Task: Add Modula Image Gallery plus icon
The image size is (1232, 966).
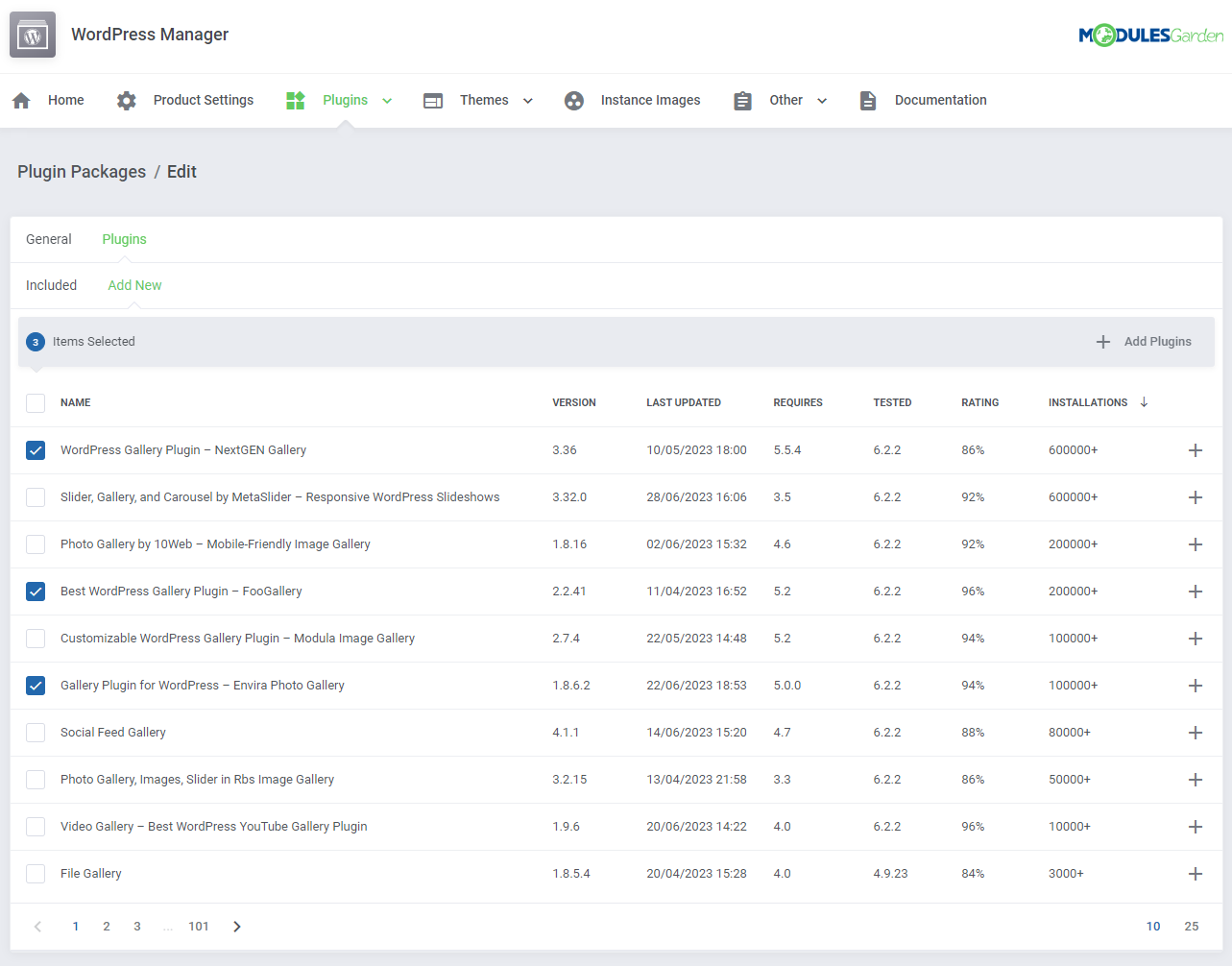Action: (1196, 639)
